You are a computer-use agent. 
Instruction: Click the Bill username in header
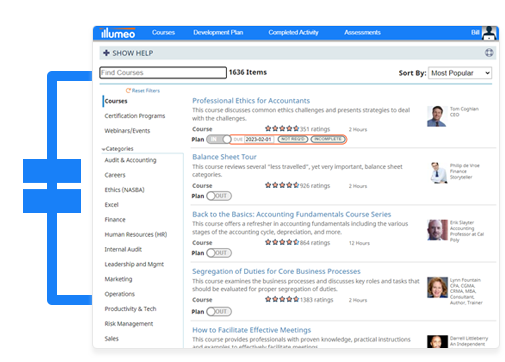click(475, 32)
